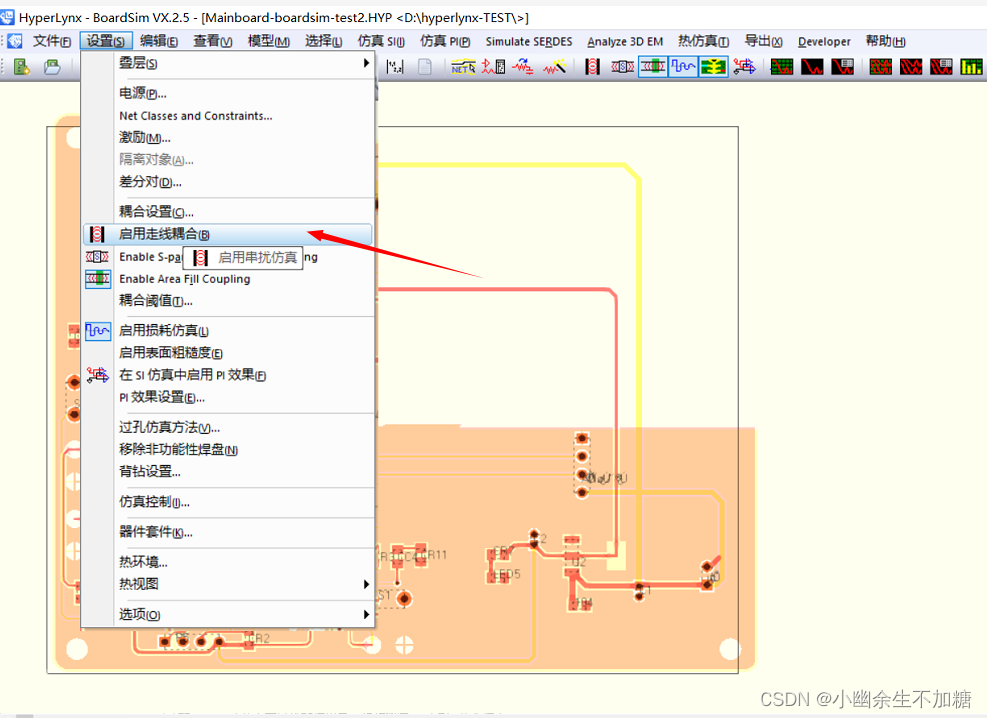Click the last yellow bar-chart toolbar icon
The width and height of the screenshot is (987, 718).
tap(971, 67)
